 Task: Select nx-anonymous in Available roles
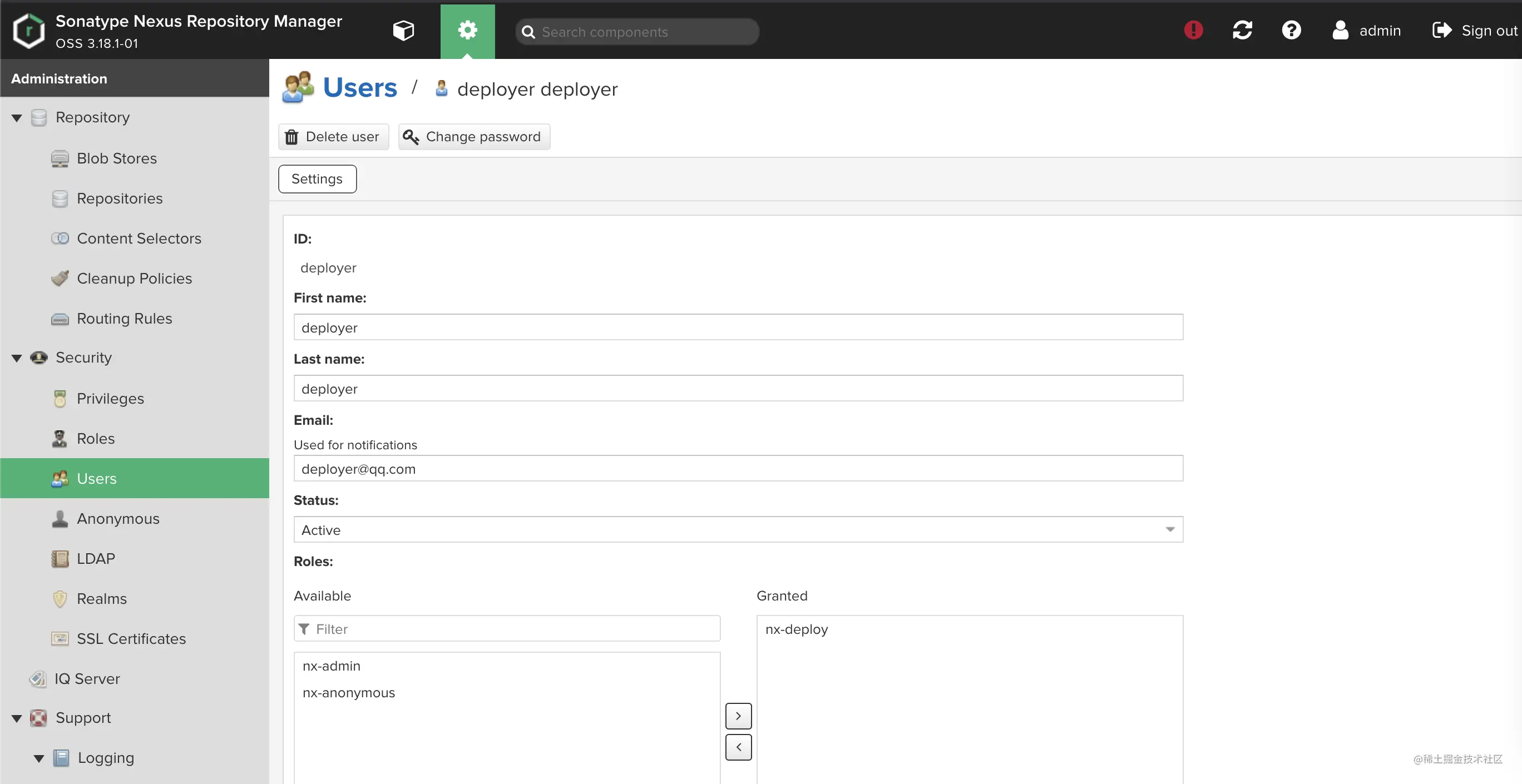point(507,693)
